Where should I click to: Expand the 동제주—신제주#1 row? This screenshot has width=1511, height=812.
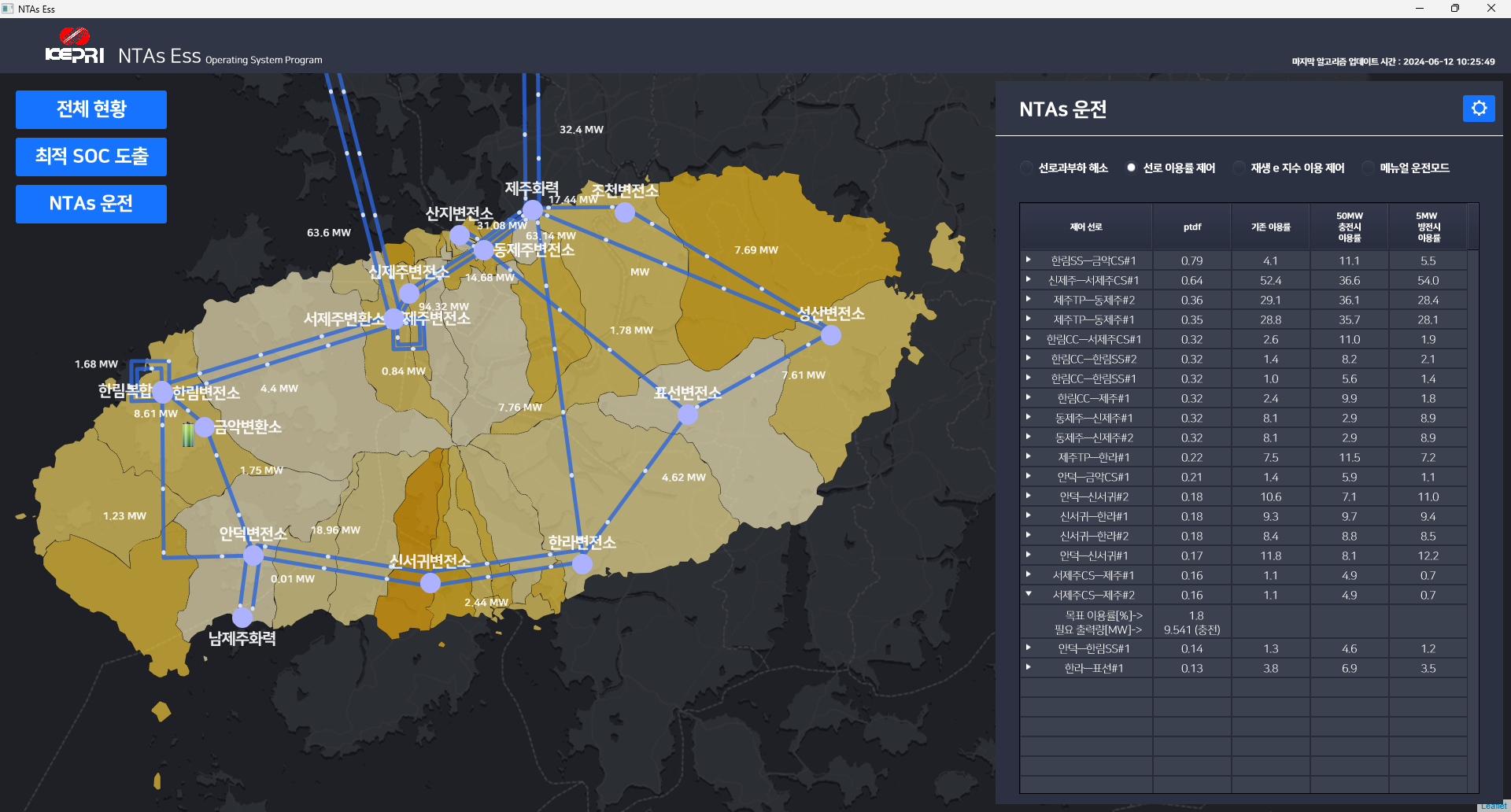coord(1028,417)
